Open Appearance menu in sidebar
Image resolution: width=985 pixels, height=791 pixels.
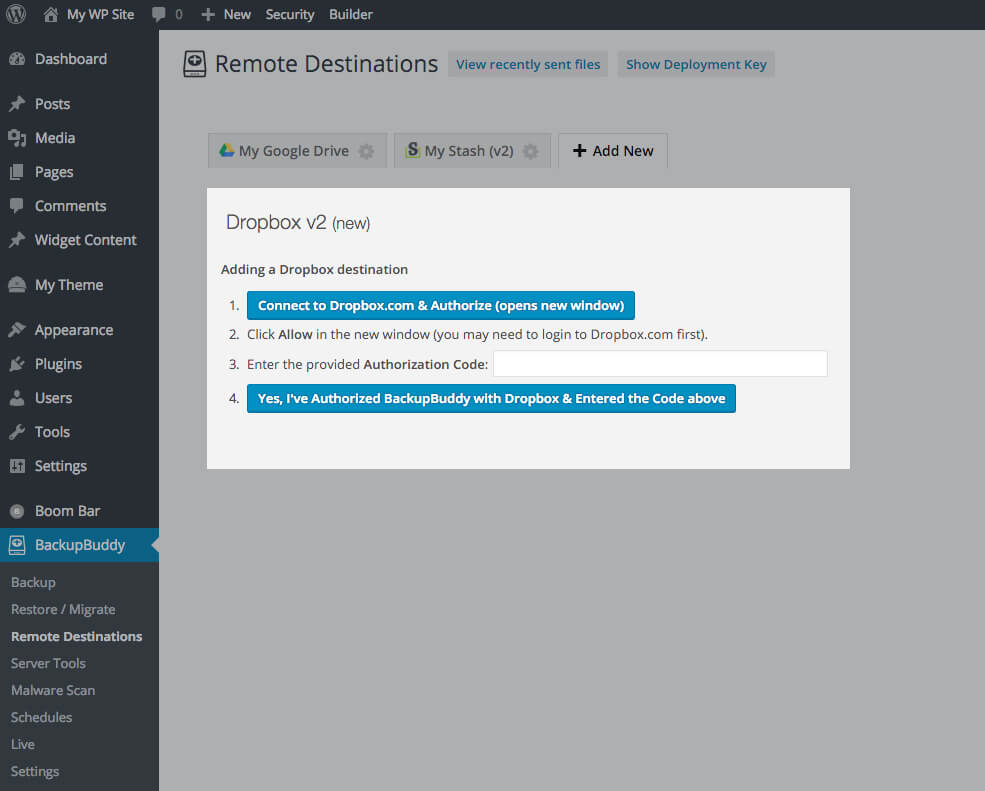pos(79,330)
